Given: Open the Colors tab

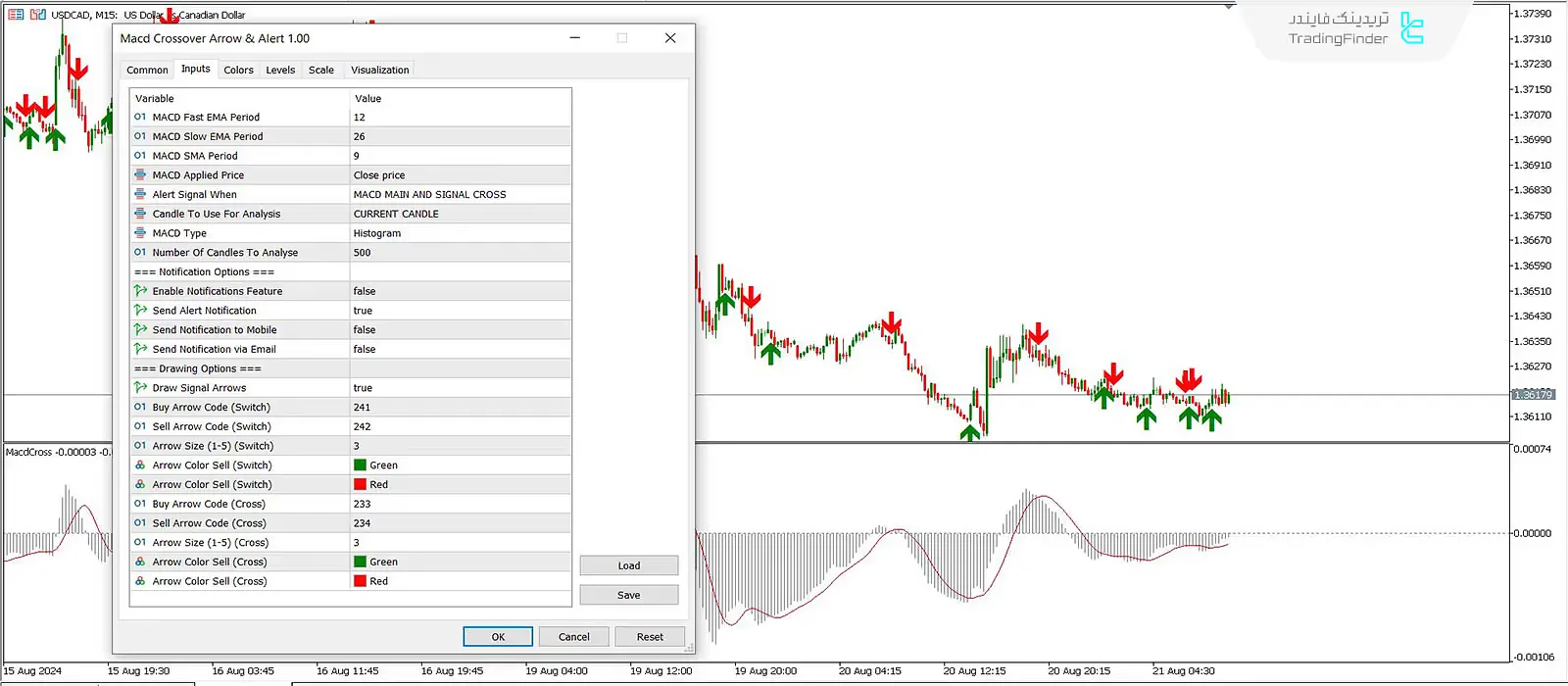Looking at the screenshot, I should (238, 70).
